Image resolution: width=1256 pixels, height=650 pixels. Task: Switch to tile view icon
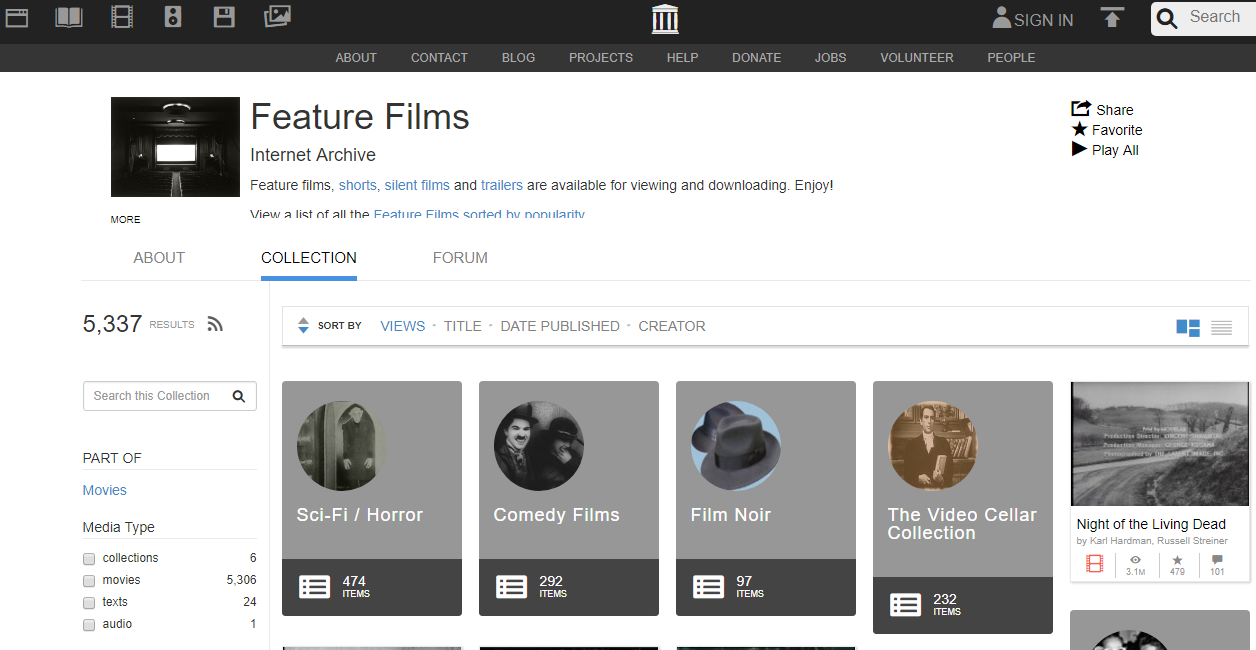(1188, 327)
